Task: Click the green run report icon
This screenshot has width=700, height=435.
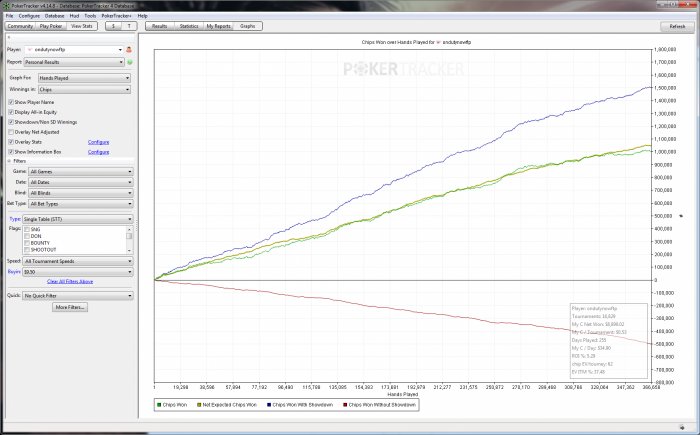Action: [x=130, y=62]
